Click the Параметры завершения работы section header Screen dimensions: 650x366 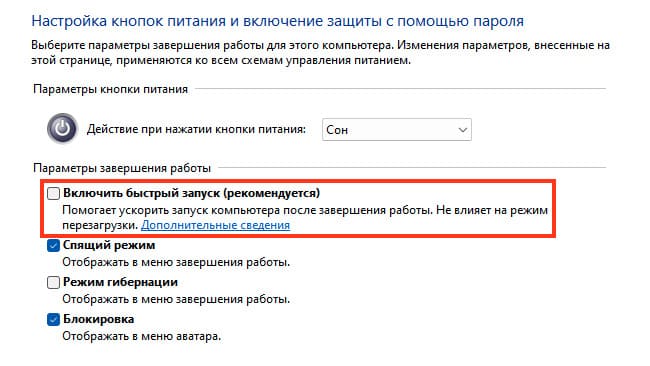pos(122,168)
